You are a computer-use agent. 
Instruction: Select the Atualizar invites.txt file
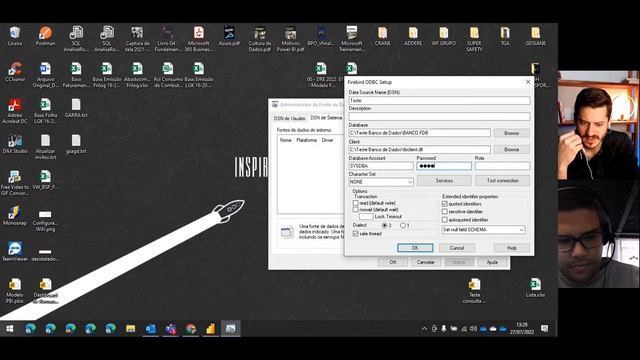coord(45,147)
